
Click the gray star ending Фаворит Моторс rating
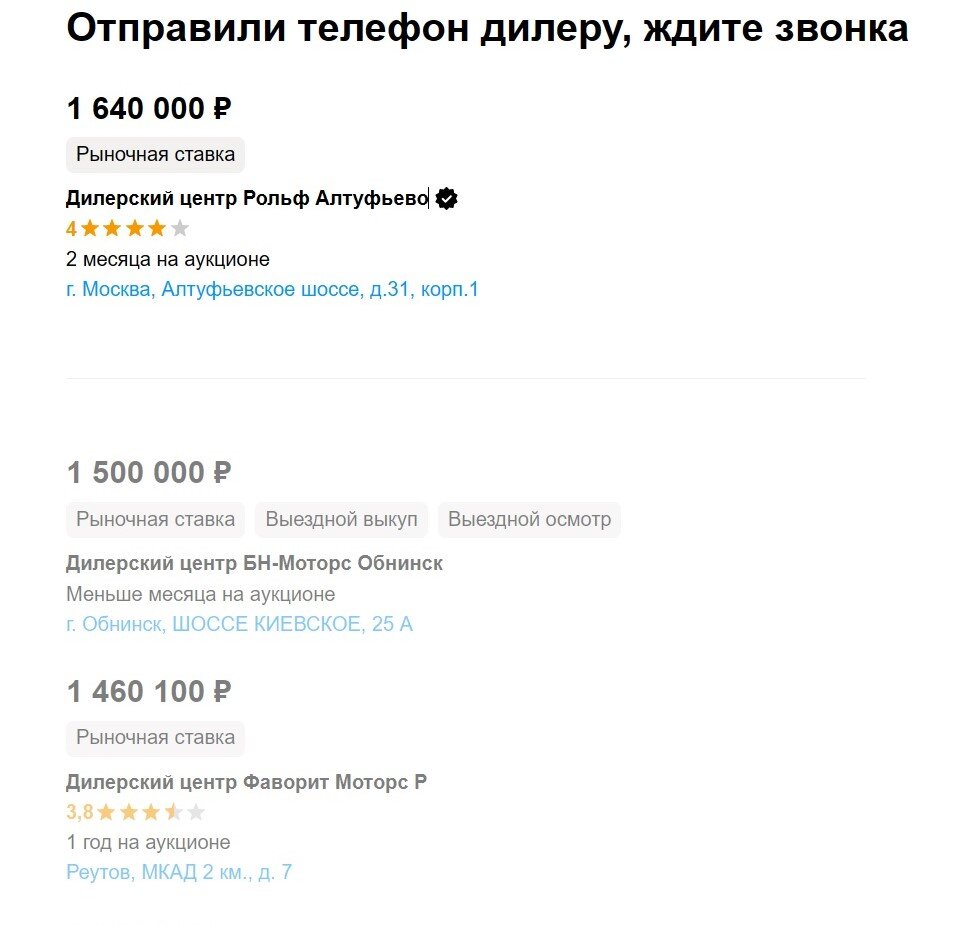197,811
